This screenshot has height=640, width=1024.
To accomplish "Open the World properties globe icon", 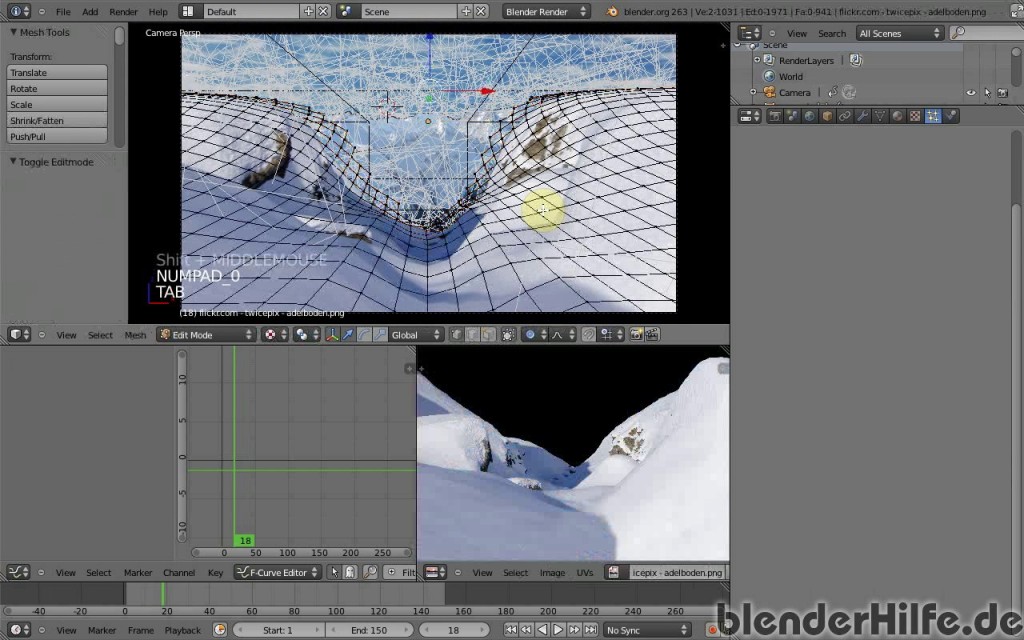I will click(808, 115).
